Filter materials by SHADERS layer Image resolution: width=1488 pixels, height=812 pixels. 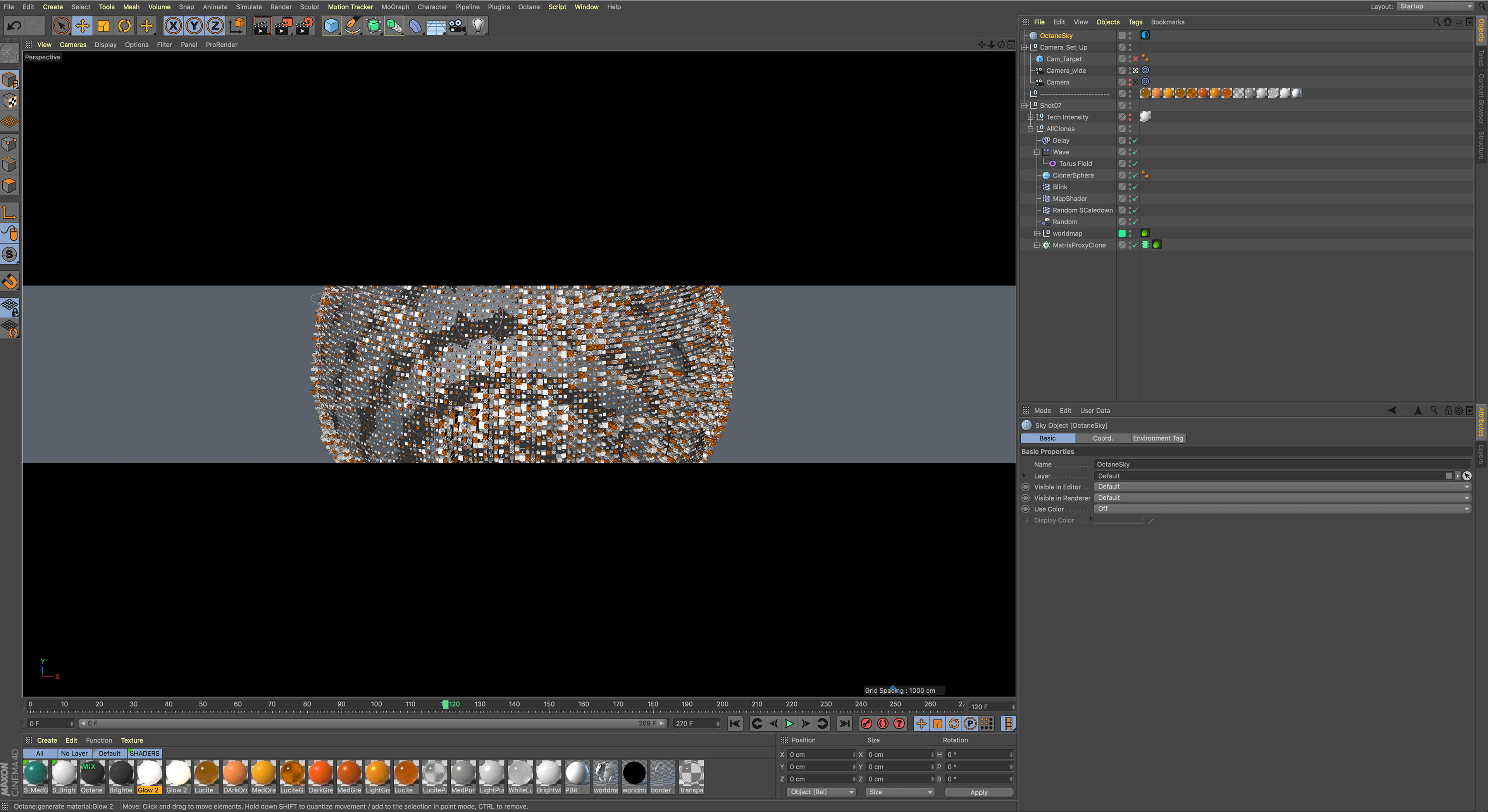click(145, 754)
